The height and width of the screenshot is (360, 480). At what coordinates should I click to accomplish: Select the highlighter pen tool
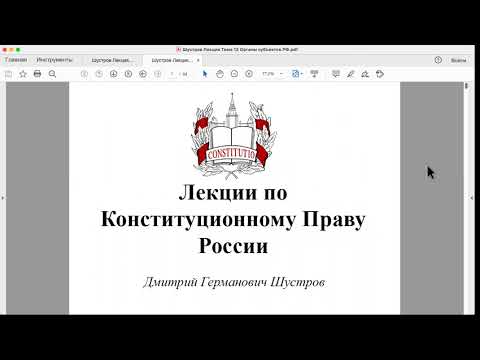350,74
